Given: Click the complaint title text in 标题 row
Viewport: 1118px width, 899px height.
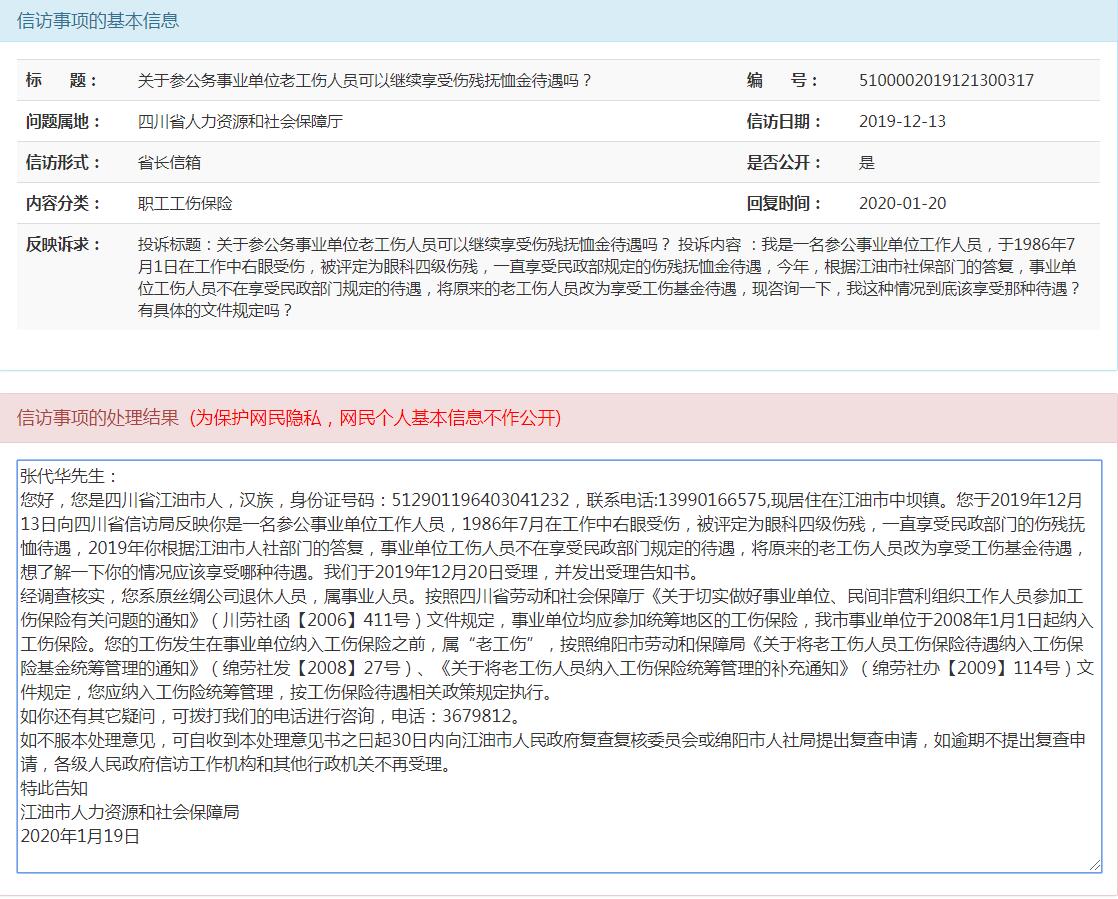Looking at the screenshot, I should point(365,81).
